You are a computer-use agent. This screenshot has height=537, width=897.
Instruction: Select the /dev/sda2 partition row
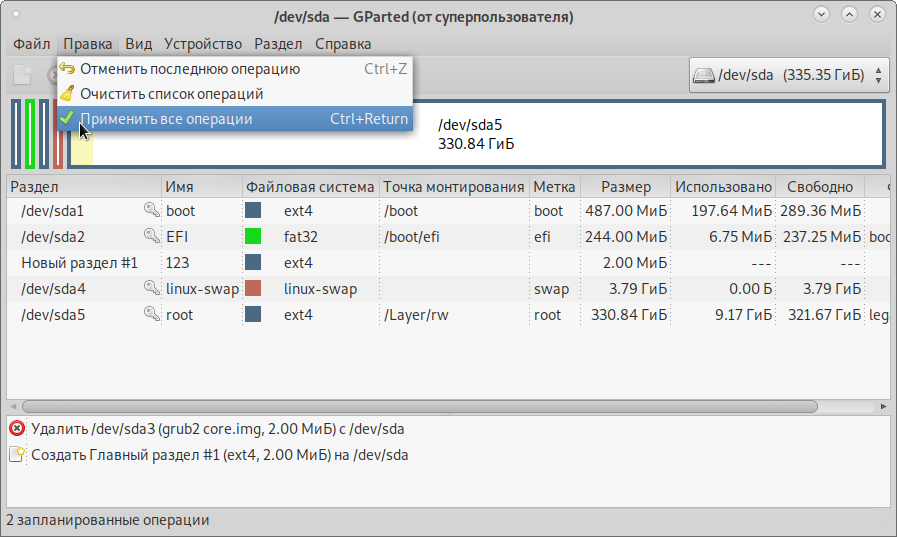click(448, 237)
